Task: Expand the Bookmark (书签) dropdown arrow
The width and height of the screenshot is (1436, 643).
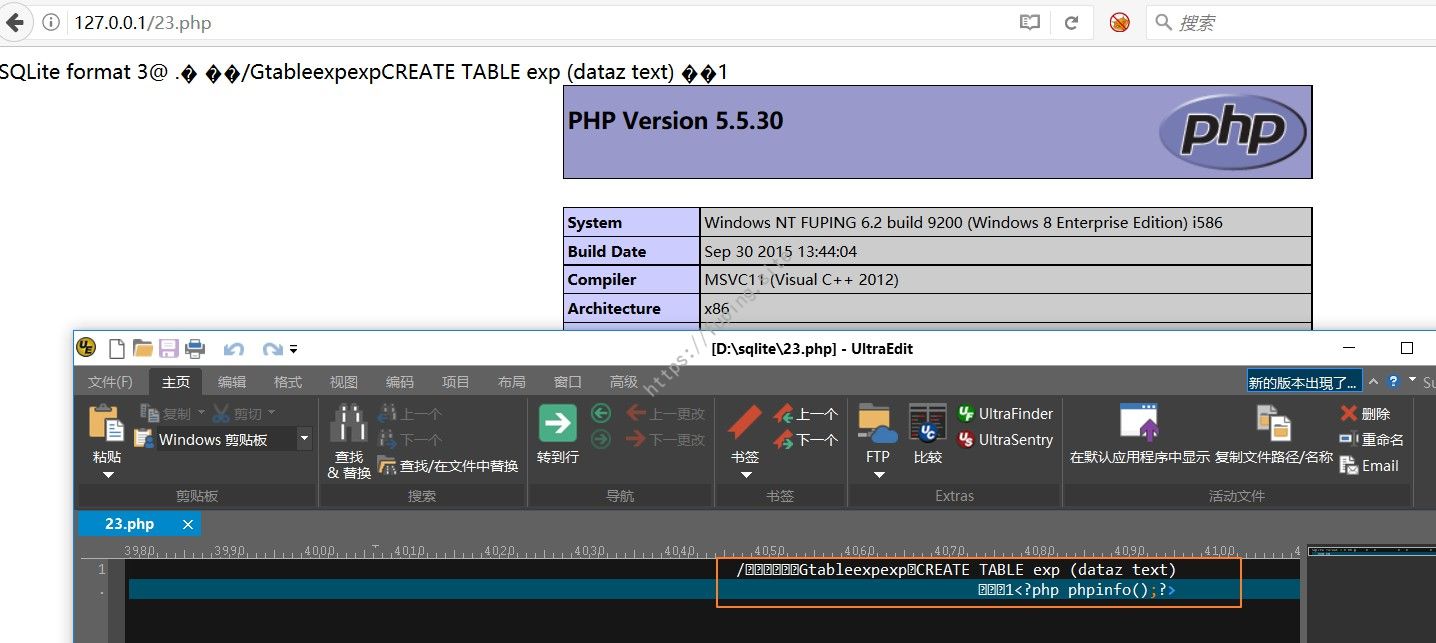Action: point(745,475)
